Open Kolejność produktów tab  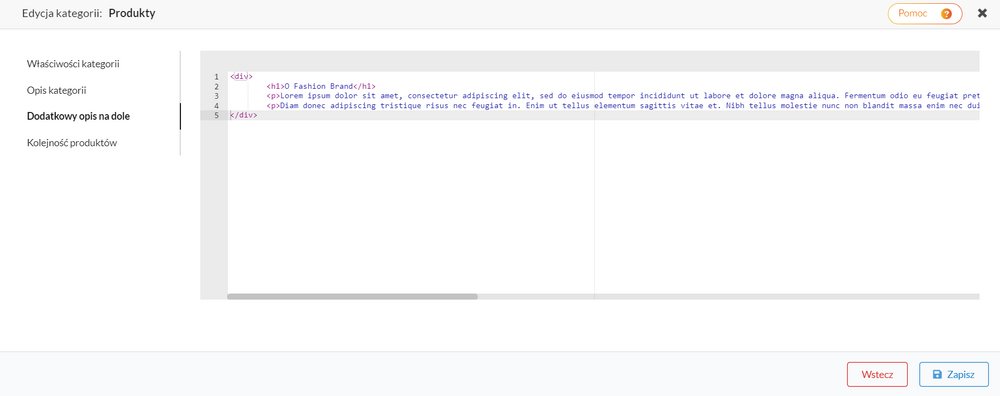[x=72, y=143]
